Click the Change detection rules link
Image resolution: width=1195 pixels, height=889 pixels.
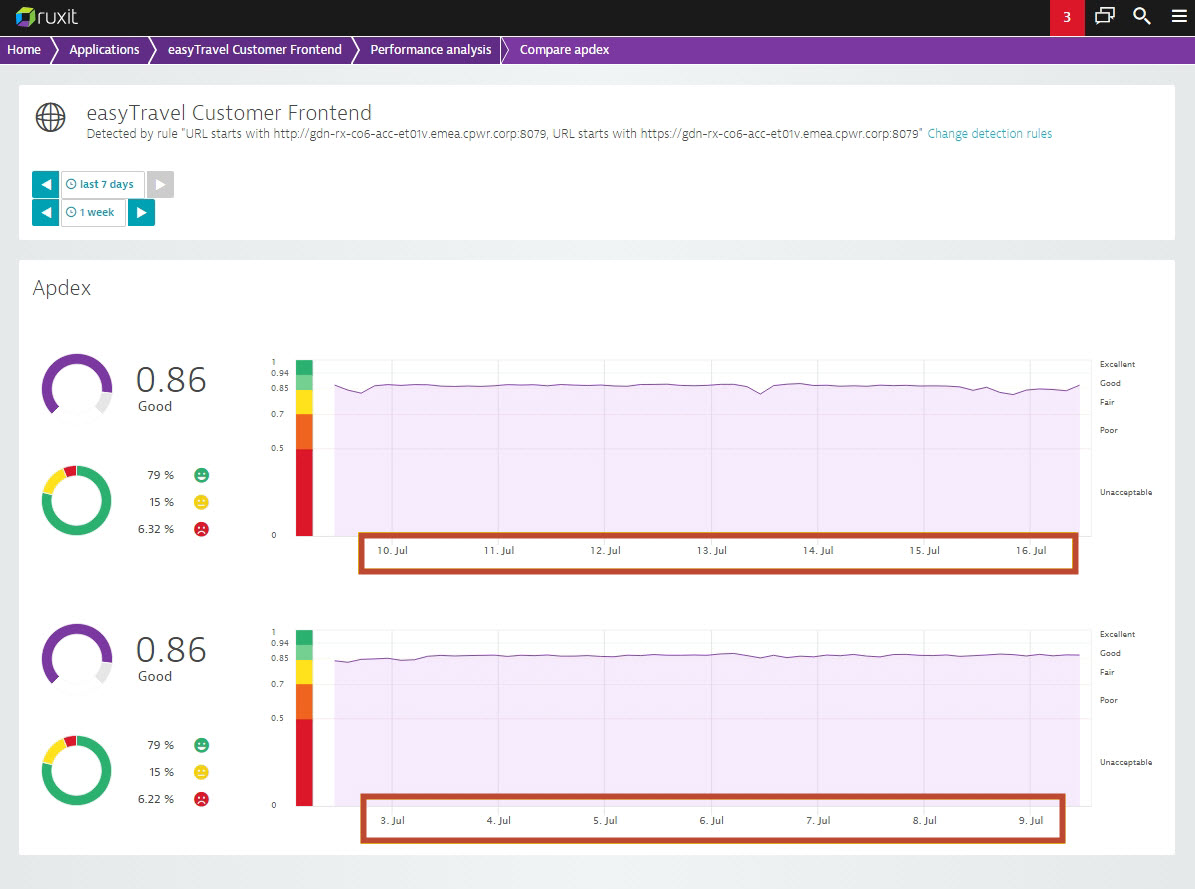coord(989,133)
